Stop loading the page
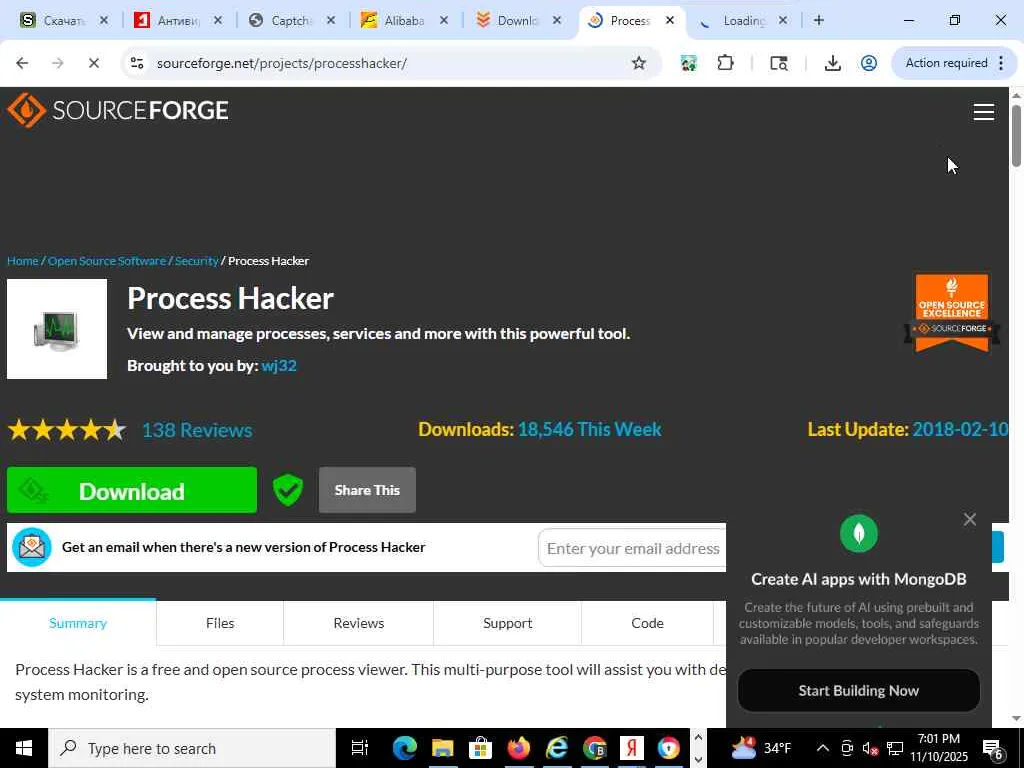1024x768 pixels. point(93,63)
